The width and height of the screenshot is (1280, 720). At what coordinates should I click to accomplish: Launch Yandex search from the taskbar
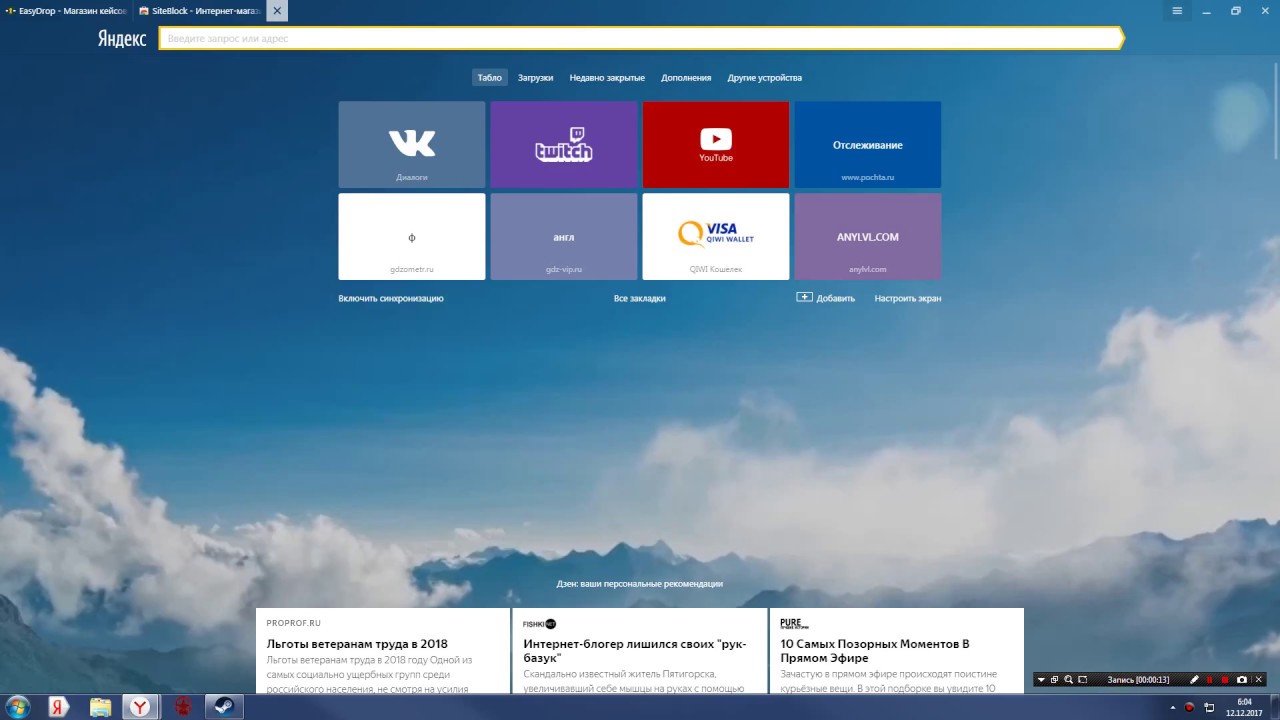[59, 707]
